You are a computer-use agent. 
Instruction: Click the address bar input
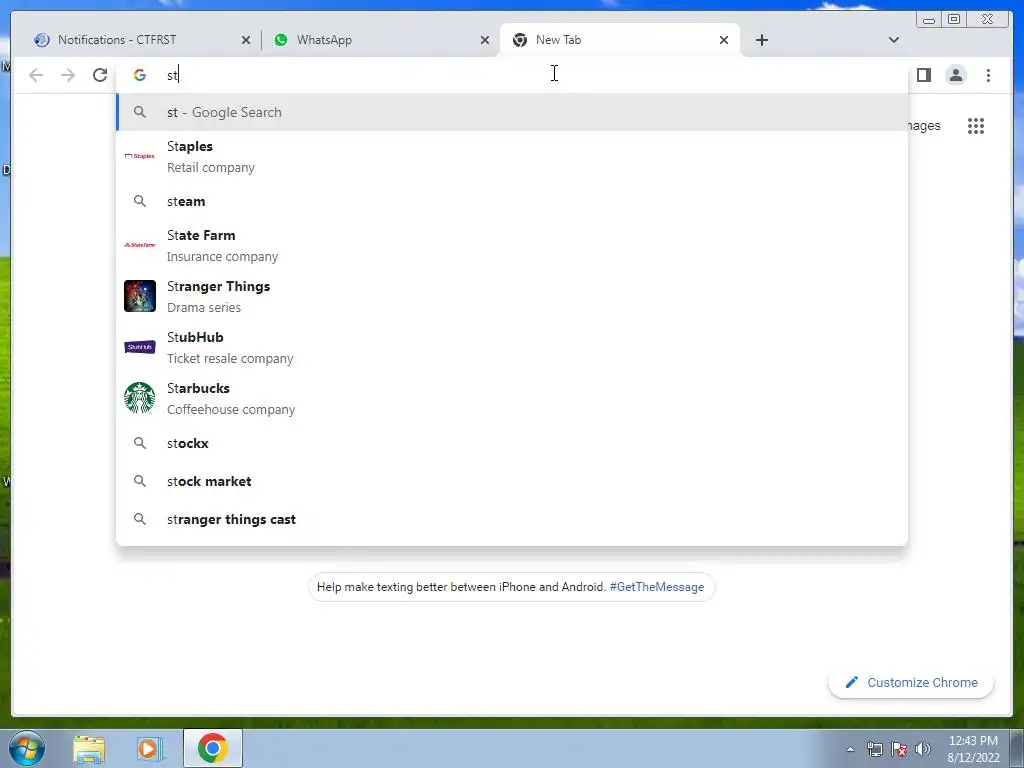click(512, 75)
